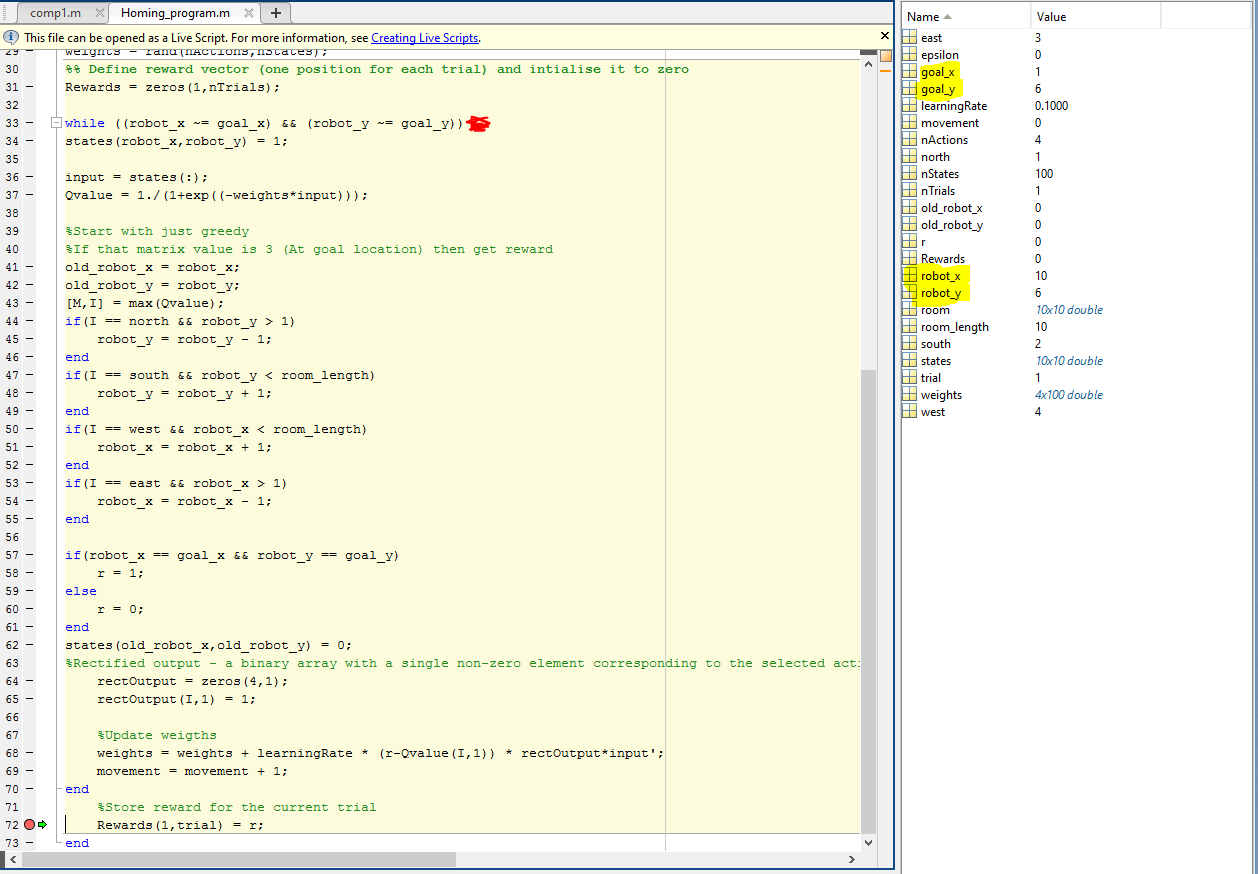Dismiss the Live Script notification bar

pos(884,35)
